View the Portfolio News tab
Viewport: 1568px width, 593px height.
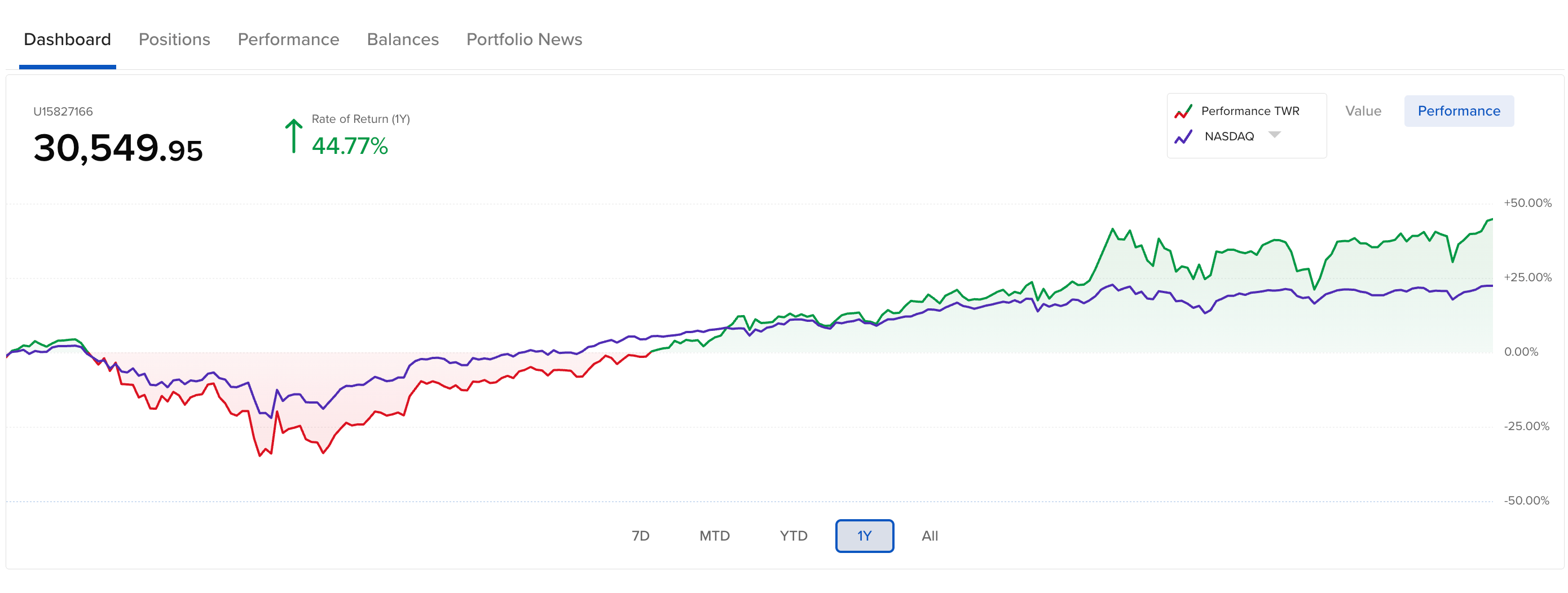click(524, 39)
